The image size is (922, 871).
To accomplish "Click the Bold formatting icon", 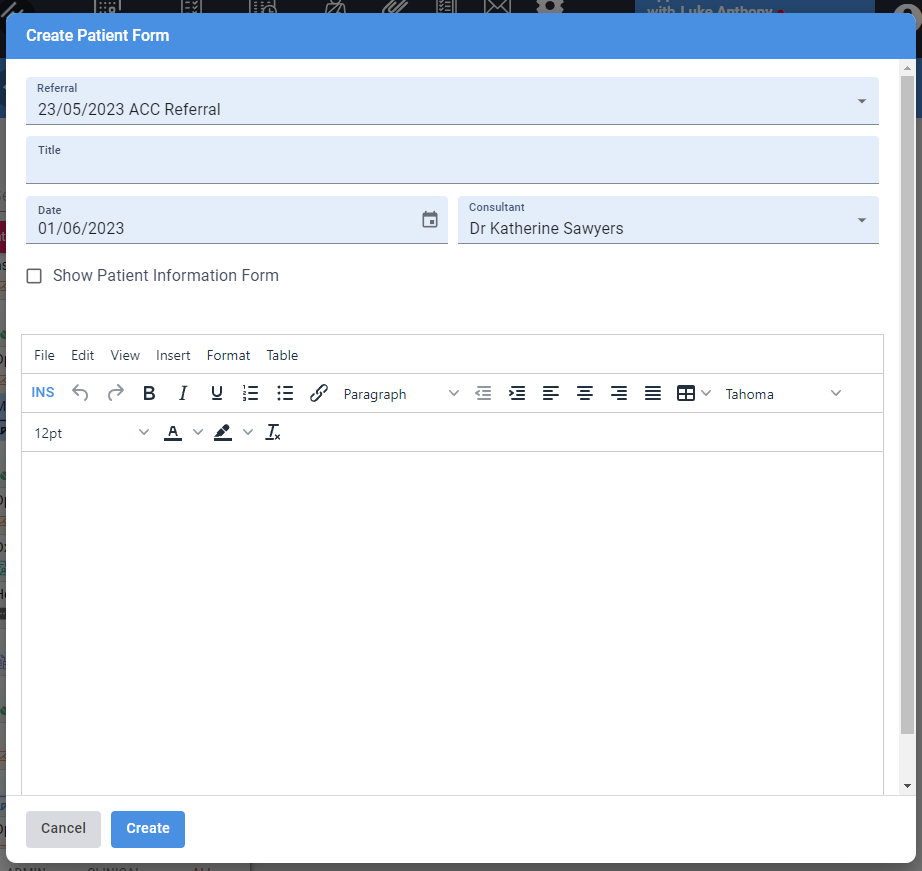I will pyautogui.click(x=149, y=394).
